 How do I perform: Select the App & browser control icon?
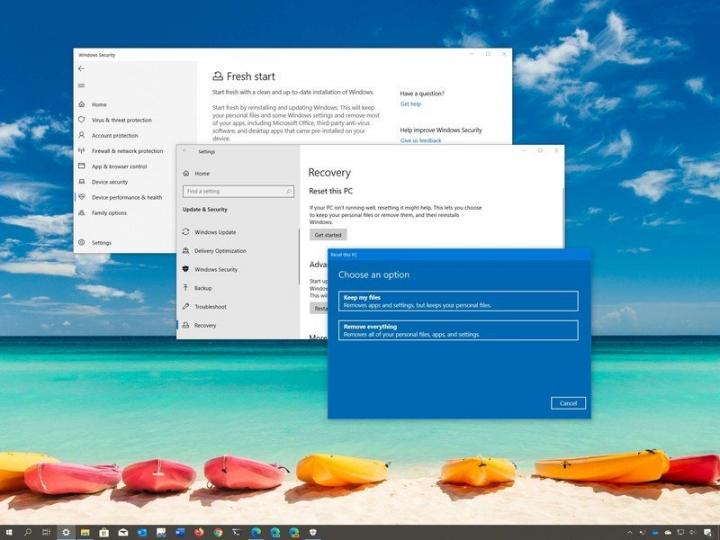[x=82, y=166]
